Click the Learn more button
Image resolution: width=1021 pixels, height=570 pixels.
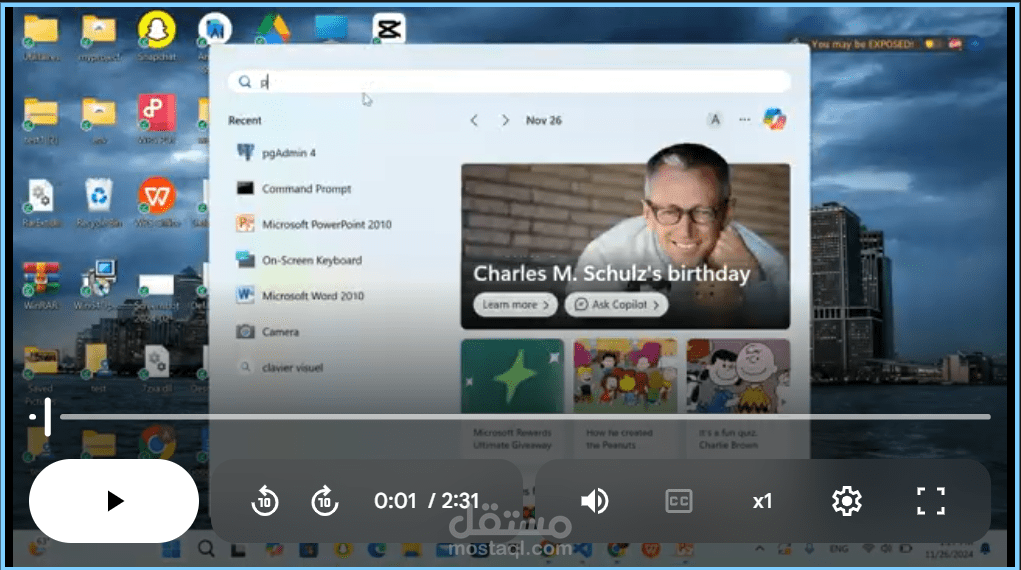click(515, 304)
